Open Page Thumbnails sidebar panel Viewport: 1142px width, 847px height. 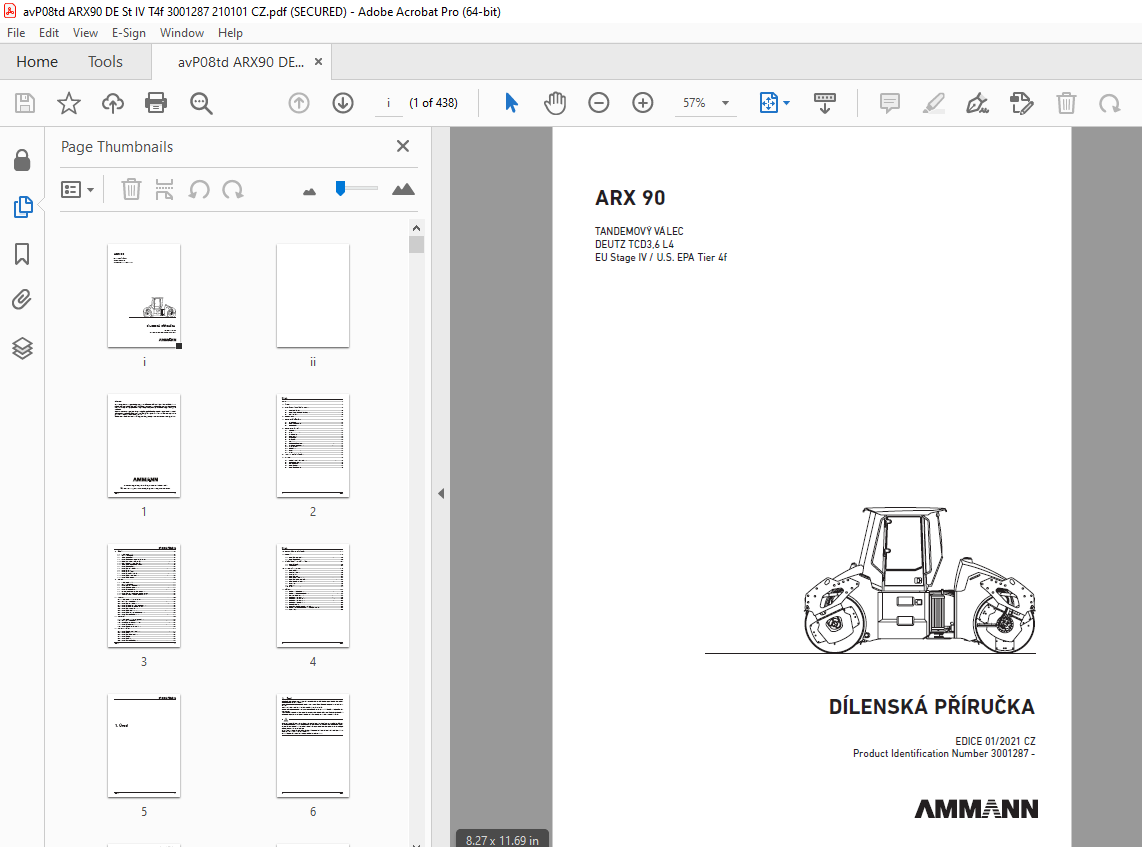[23, 207]
